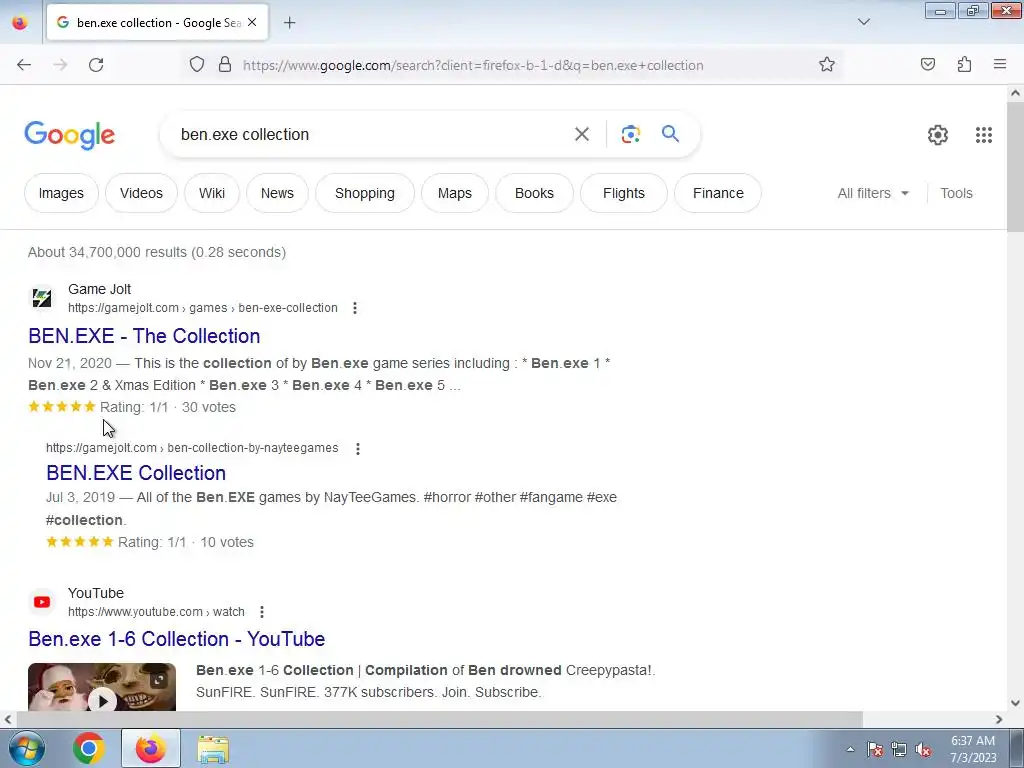Filter results by Flights
The height and width of the screenshot is (768, 1024).
(x=624, y=193)
